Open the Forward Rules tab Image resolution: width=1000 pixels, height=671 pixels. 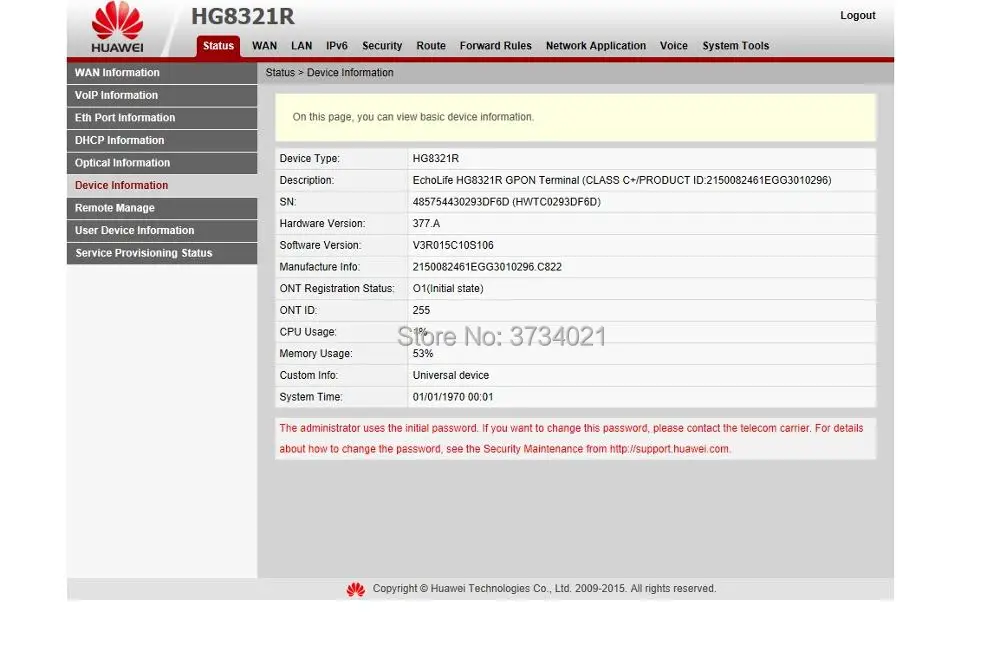[x=496, y=46]
